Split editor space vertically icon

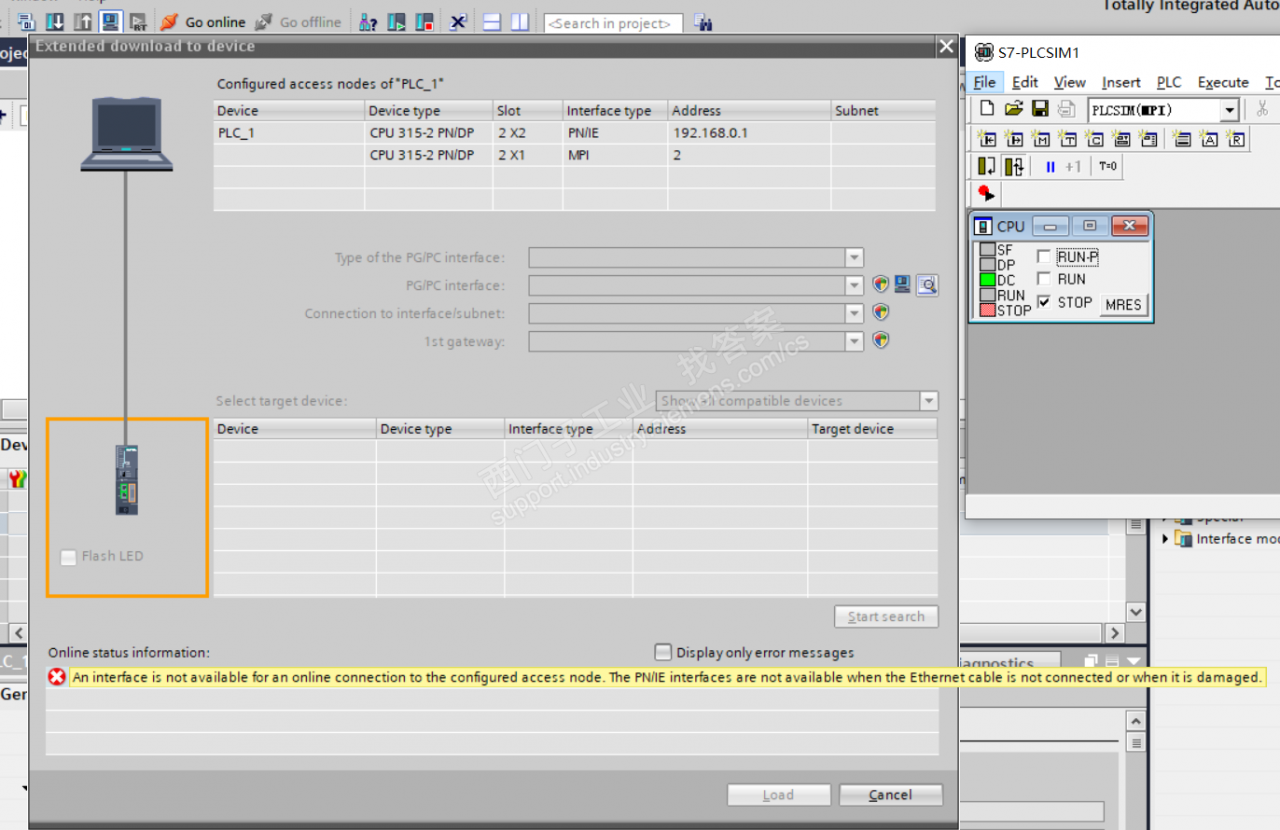coord(519,22)
